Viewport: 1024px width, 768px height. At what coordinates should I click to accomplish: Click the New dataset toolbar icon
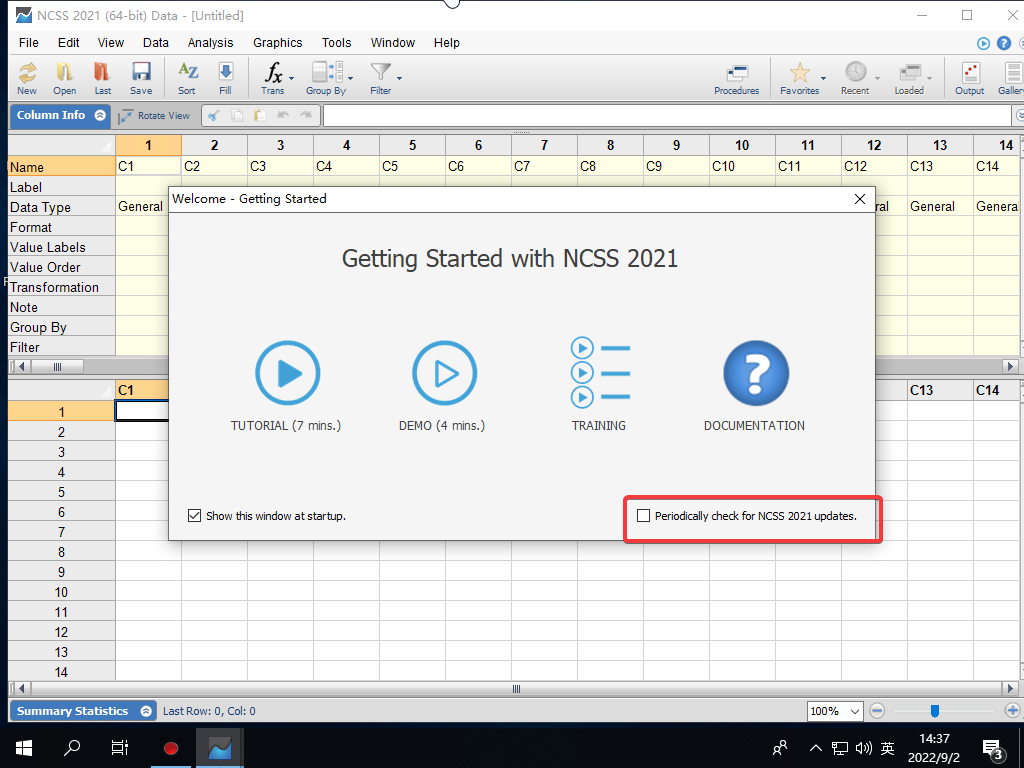pos(27,78)
